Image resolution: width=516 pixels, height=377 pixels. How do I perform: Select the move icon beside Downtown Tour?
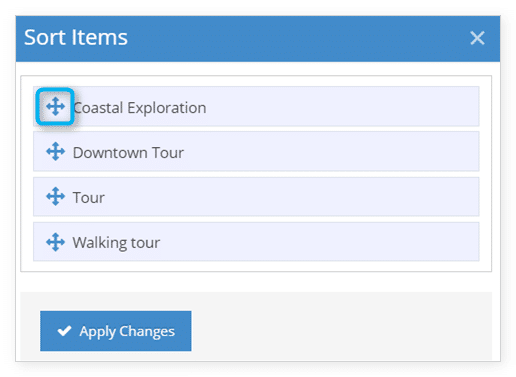[55, 151]
